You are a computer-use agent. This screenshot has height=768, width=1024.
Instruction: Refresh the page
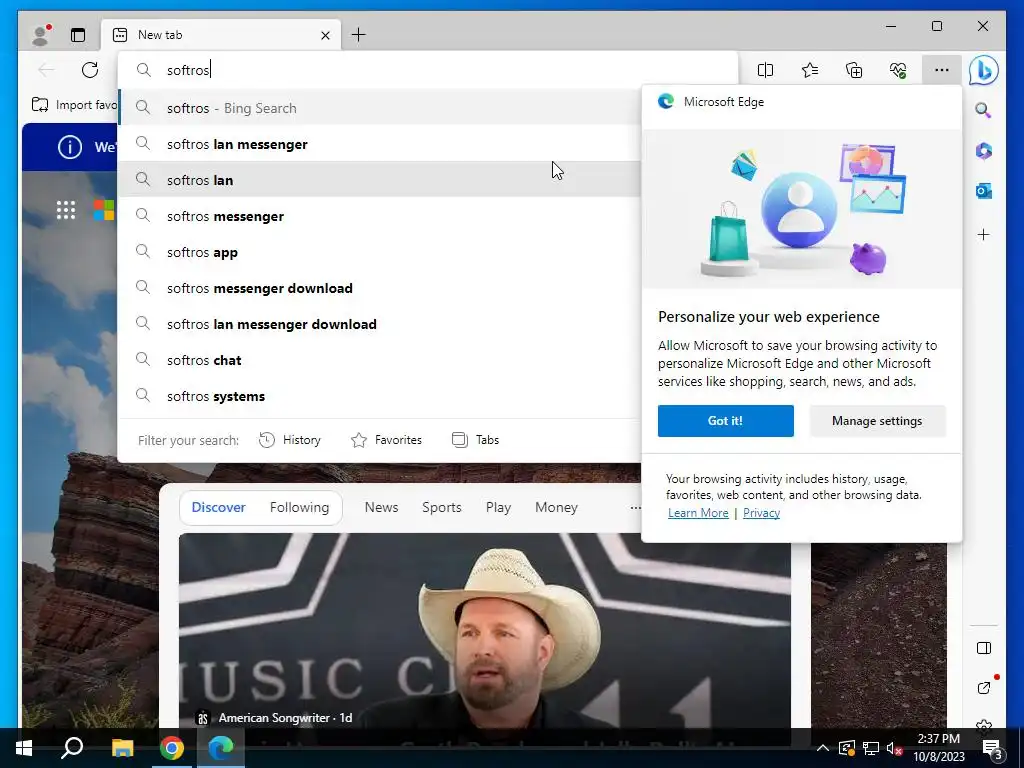click(90, 70)
